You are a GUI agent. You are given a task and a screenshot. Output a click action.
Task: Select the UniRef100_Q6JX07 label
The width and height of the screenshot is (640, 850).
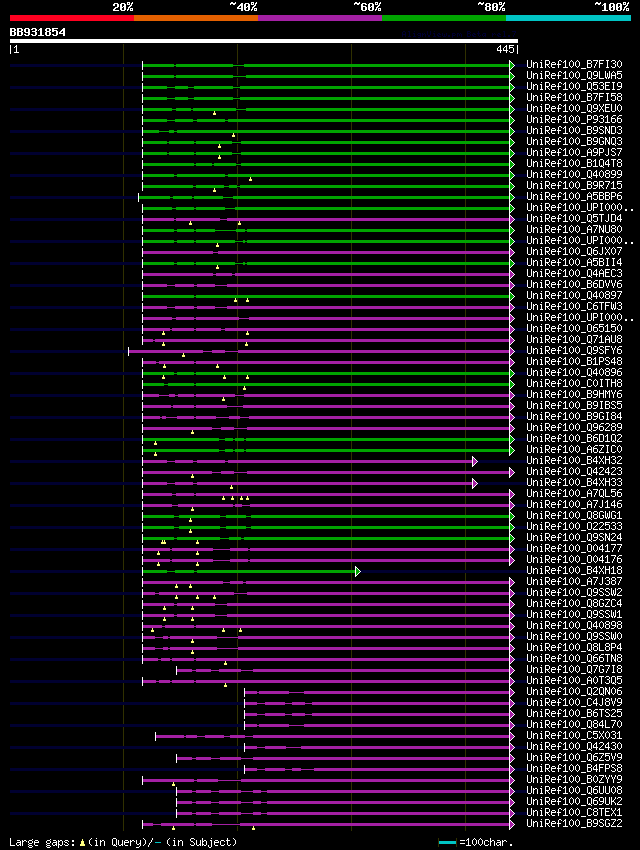click(x=574, y=251)
